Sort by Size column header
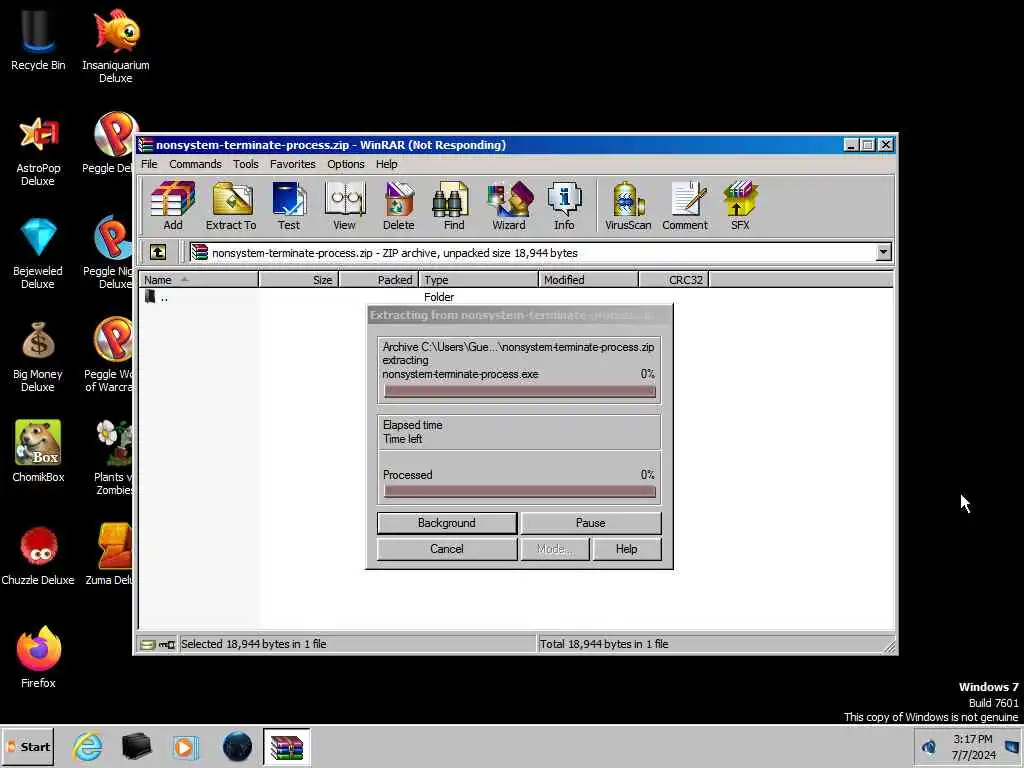Viewport: 1024px width, 768px height. click(x=298, y=280)
